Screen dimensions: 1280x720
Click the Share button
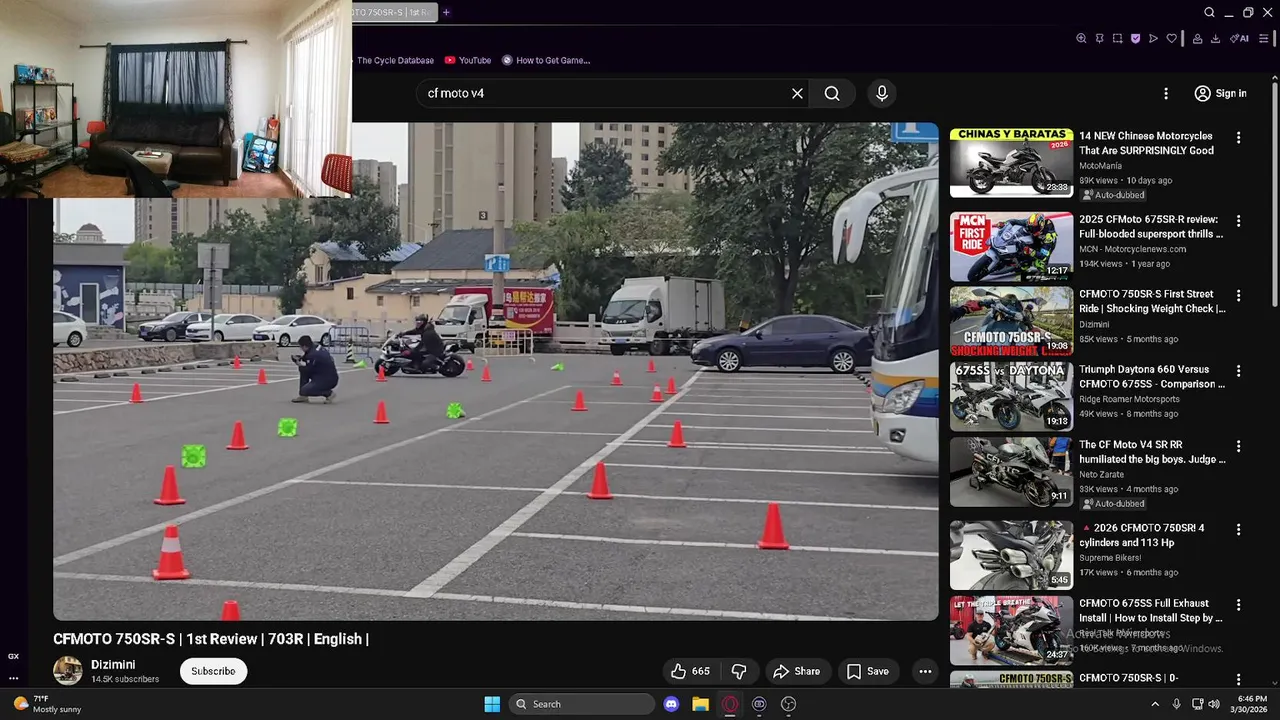click(797, 671)
